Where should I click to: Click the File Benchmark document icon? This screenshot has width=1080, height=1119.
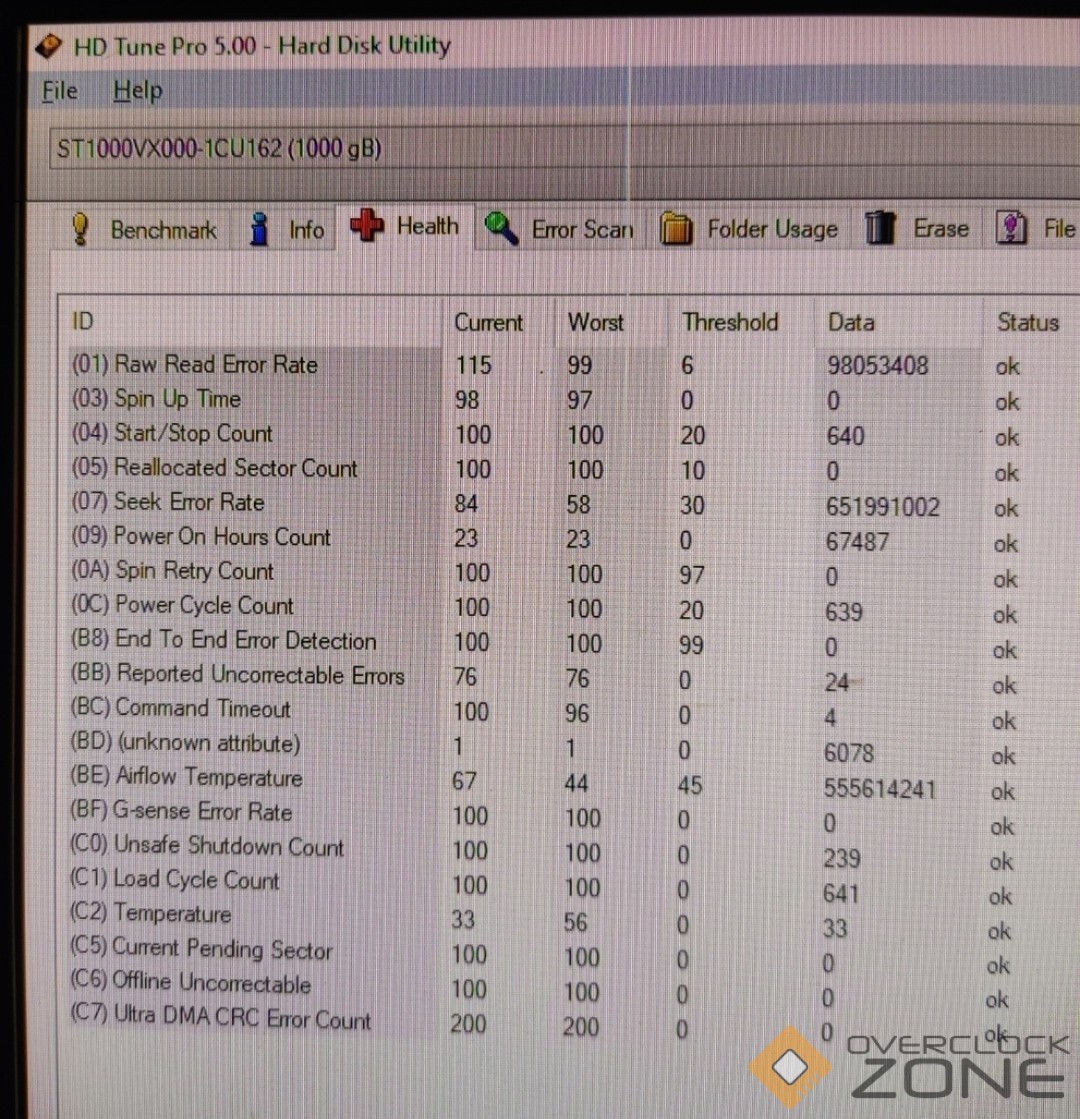click(1011, 228)
